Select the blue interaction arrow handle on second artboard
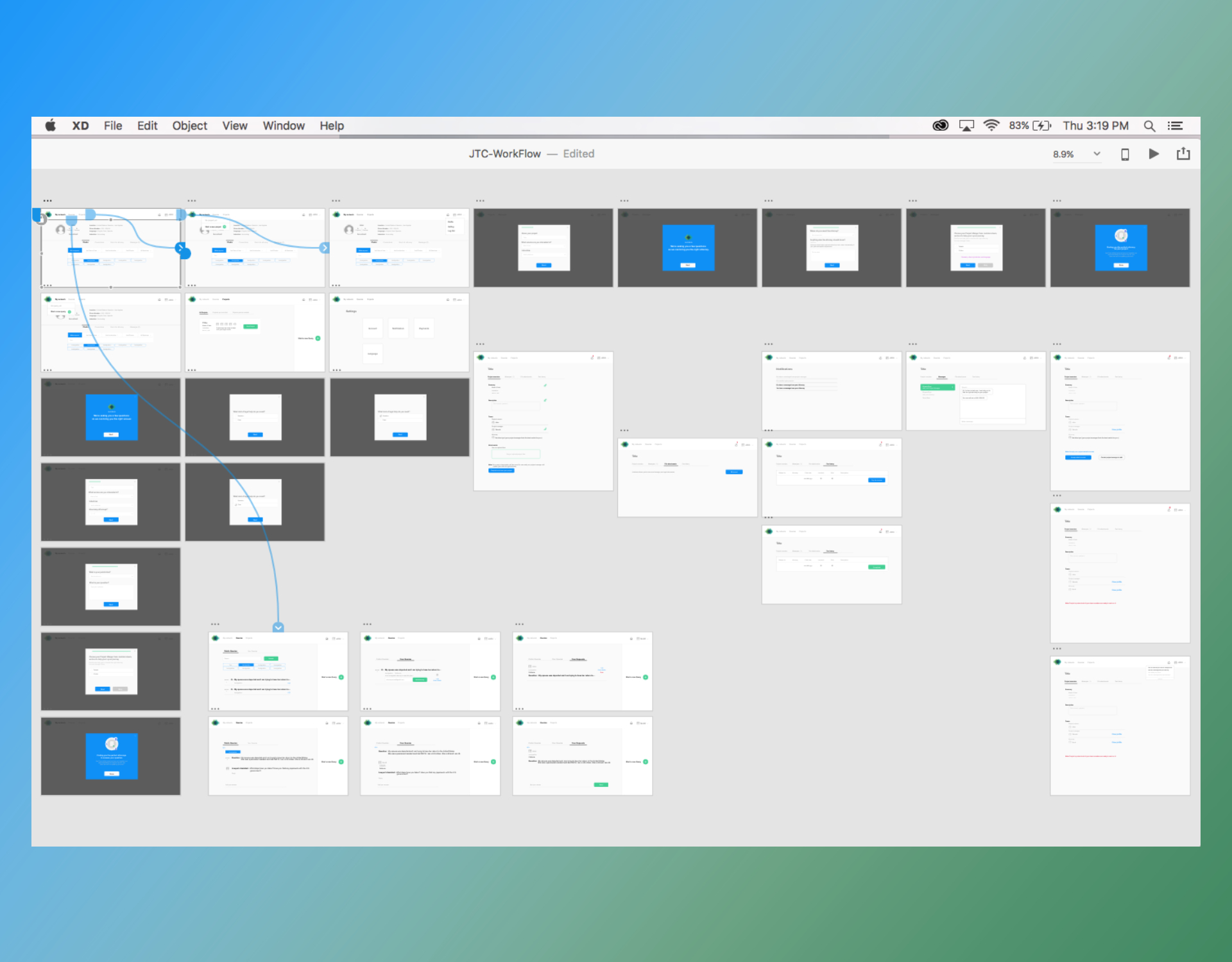 tap(324, 248)
